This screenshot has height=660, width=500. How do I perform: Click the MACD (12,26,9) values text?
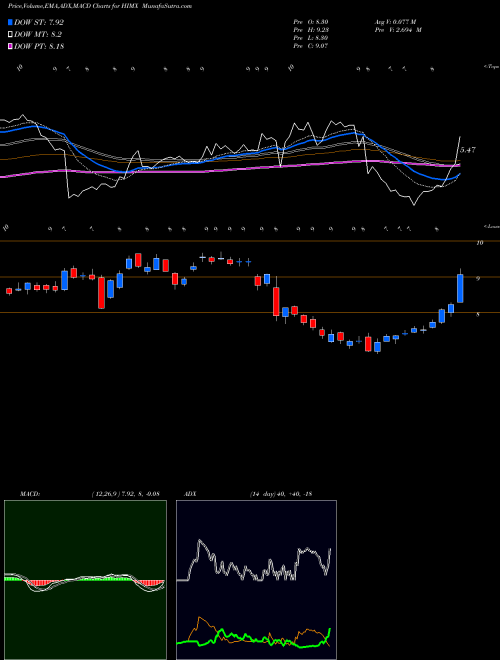click(x=125, y=494)
